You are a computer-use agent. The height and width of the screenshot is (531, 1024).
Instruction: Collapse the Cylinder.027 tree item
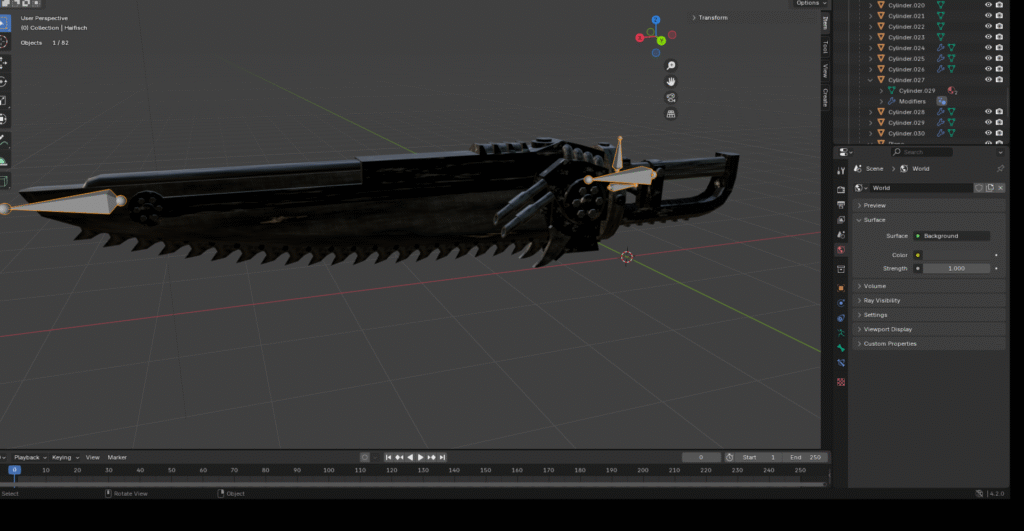(x=871, y=80)
